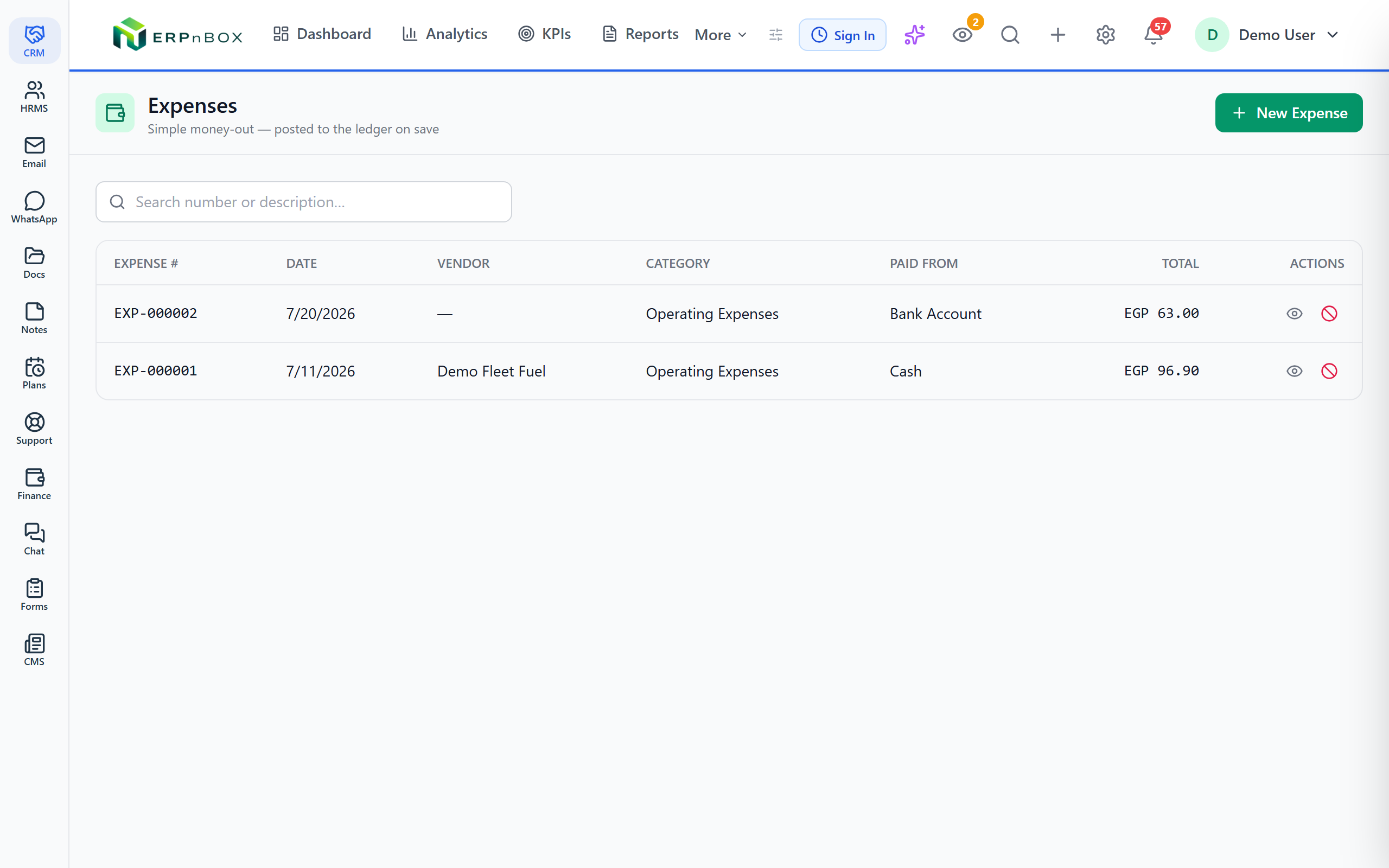This screenshot has height=868, width=1389.
Task: Go to the Reports tab
Action: click(641, 34)
